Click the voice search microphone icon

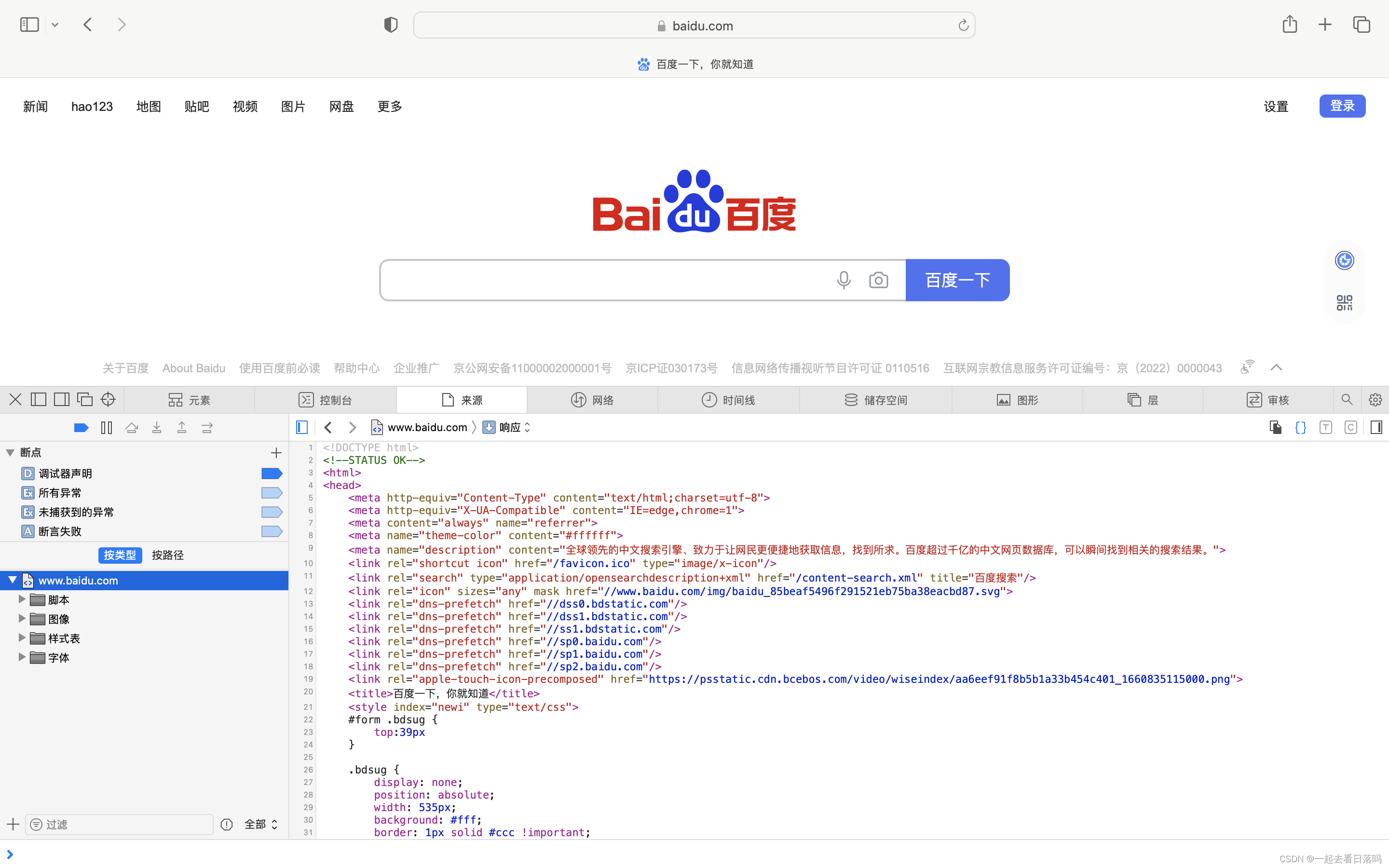point(844,280)
